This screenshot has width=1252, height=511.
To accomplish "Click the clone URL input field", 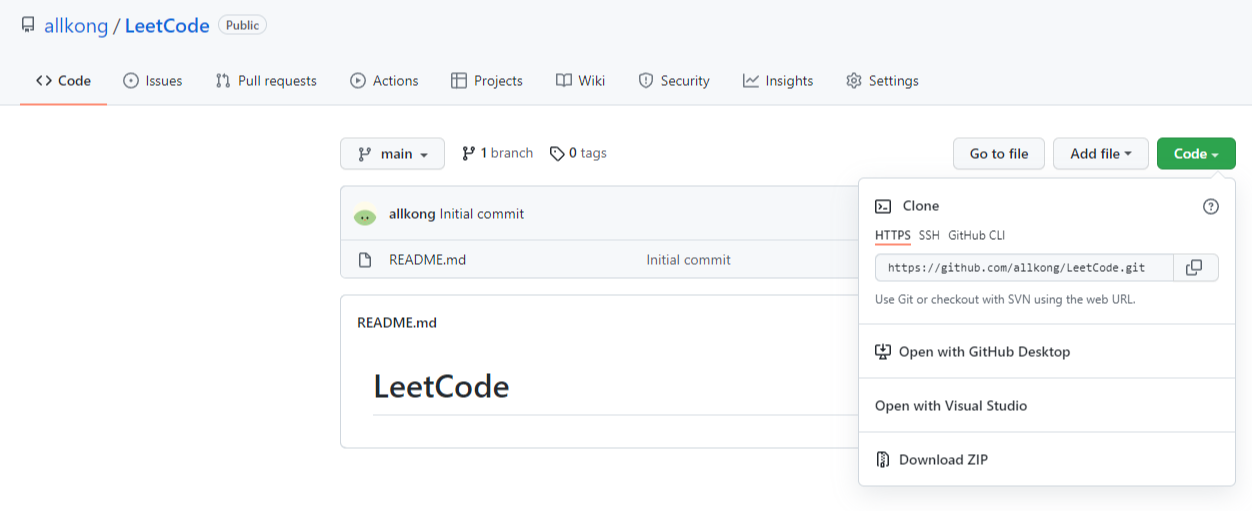I will [1024, 268].
